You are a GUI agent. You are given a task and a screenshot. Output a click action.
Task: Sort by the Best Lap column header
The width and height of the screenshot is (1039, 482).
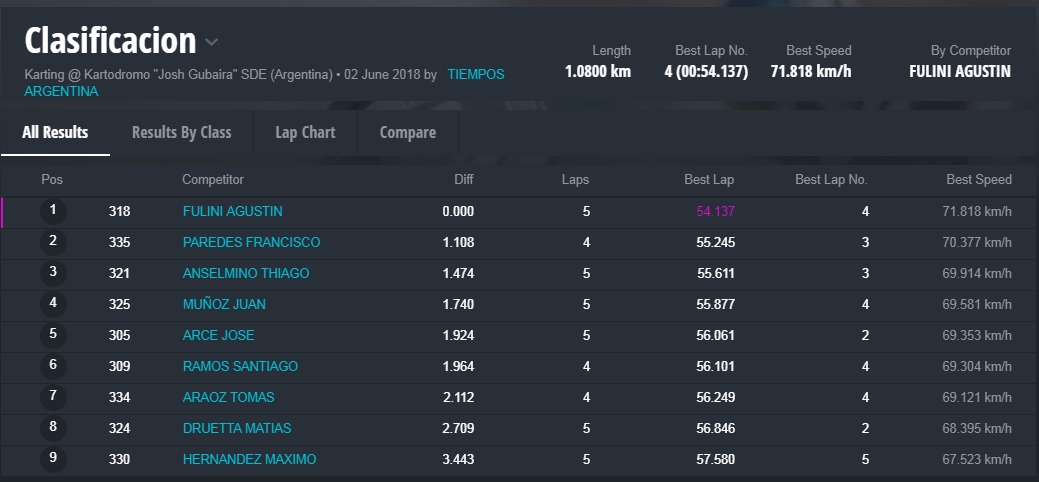coord(708,180)
